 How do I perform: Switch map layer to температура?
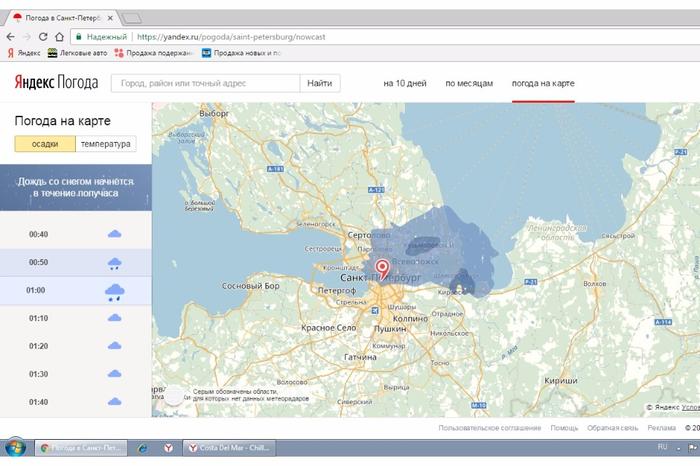coord(106,144)
